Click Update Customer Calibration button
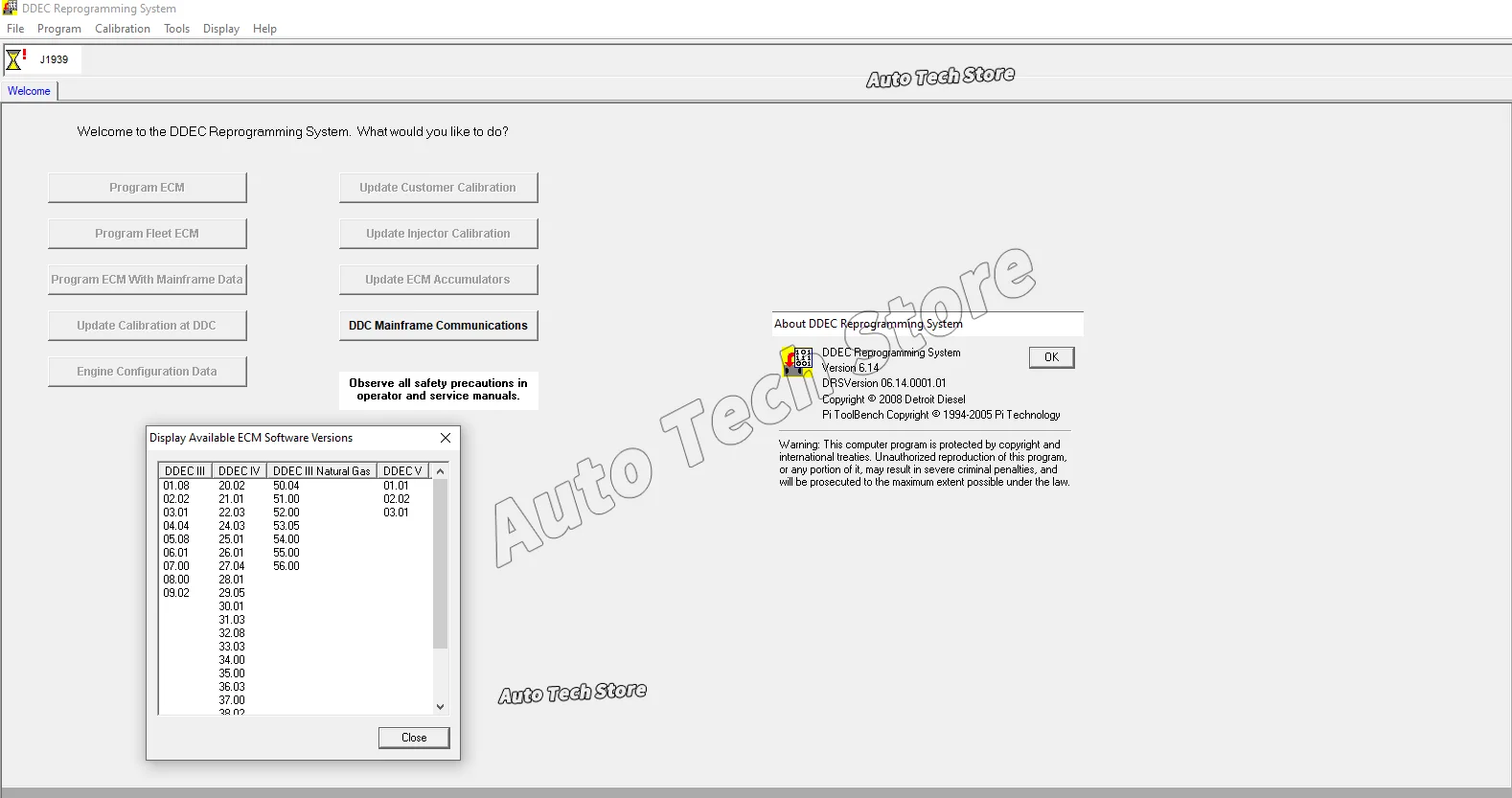This screenshot has width=1512, height=798. click(x=438, y=188)
